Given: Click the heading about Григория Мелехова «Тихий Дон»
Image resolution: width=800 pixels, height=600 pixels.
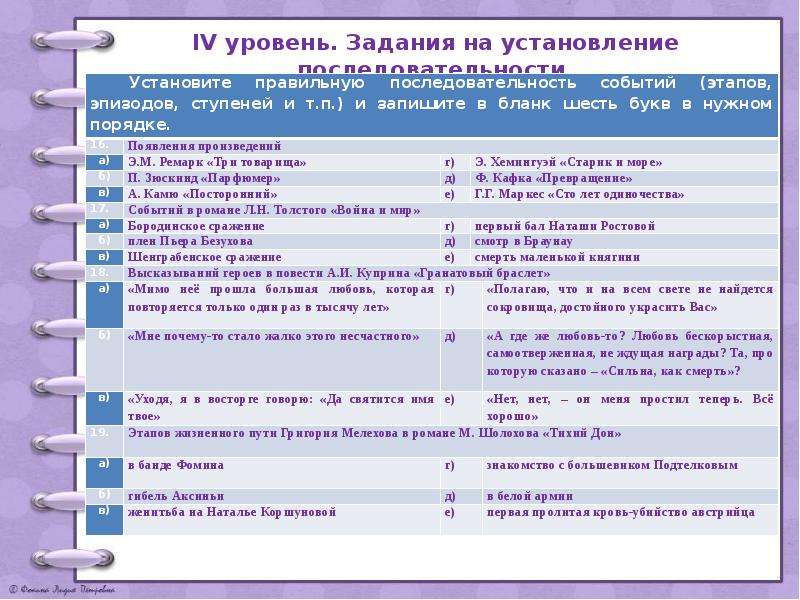Looking at the screenshot, I should point(374,433).
